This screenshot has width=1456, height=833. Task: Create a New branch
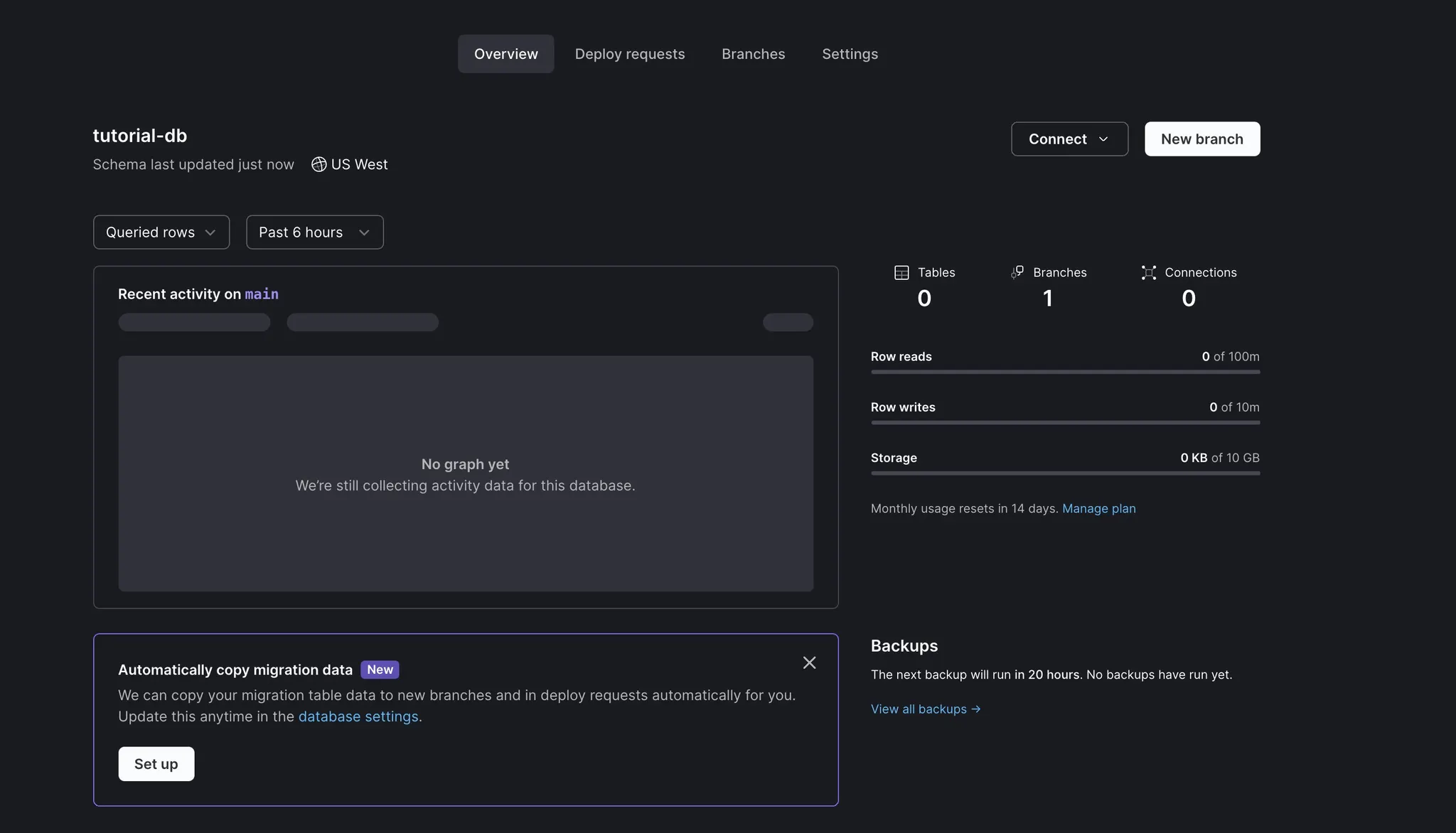pyautogui.click(x=1201, y=139)
